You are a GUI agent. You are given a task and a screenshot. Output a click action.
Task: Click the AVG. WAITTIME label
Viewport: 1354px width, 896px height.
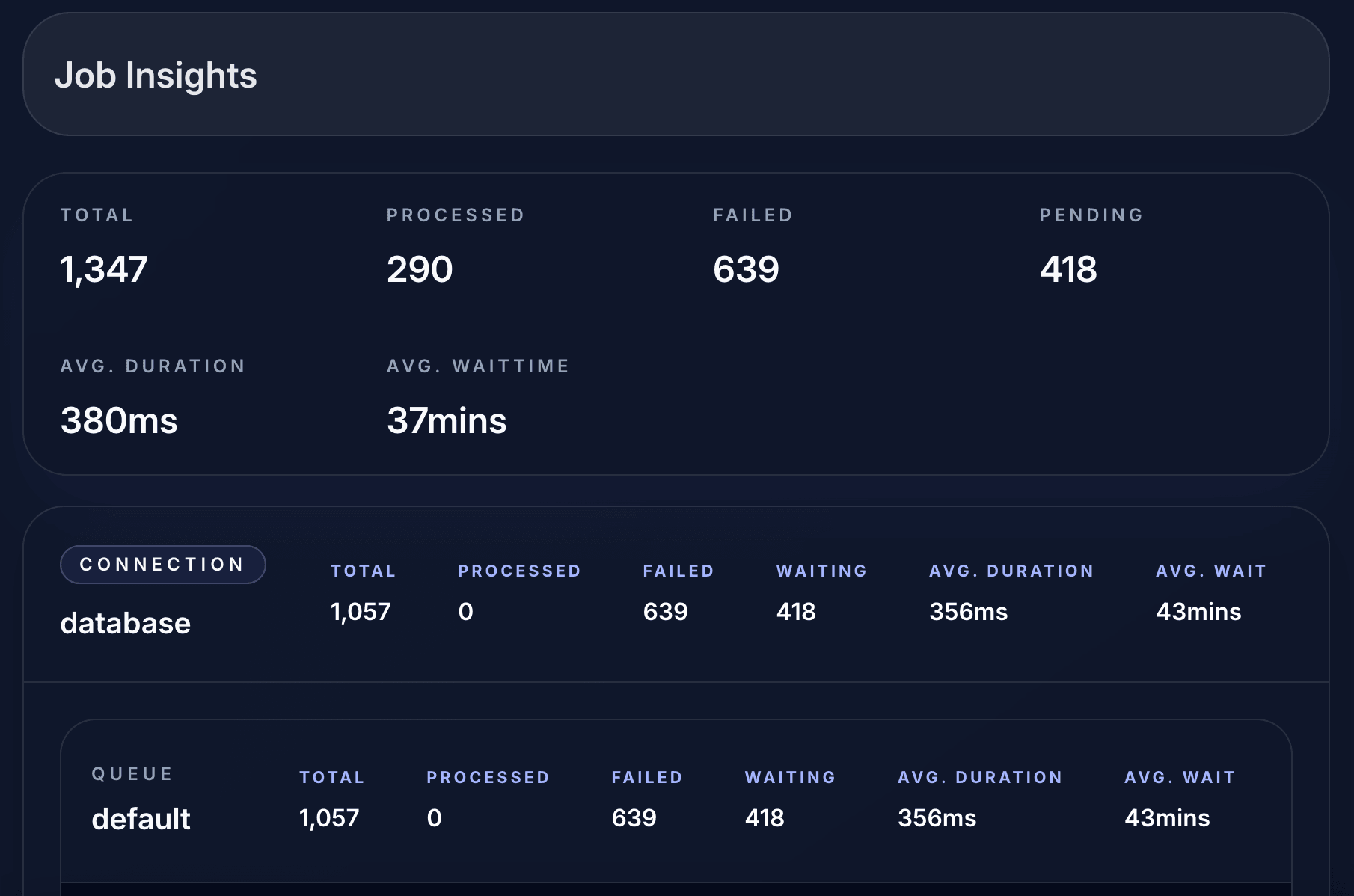(478, 366)
